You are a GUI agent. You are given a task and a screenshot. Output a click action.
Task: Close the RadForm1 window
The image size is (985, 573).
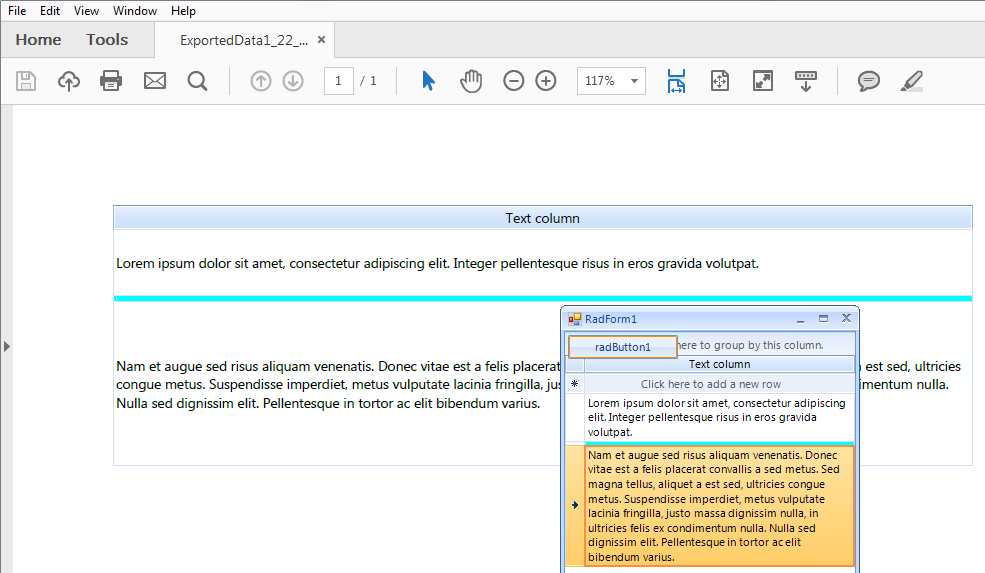(846, 319)
